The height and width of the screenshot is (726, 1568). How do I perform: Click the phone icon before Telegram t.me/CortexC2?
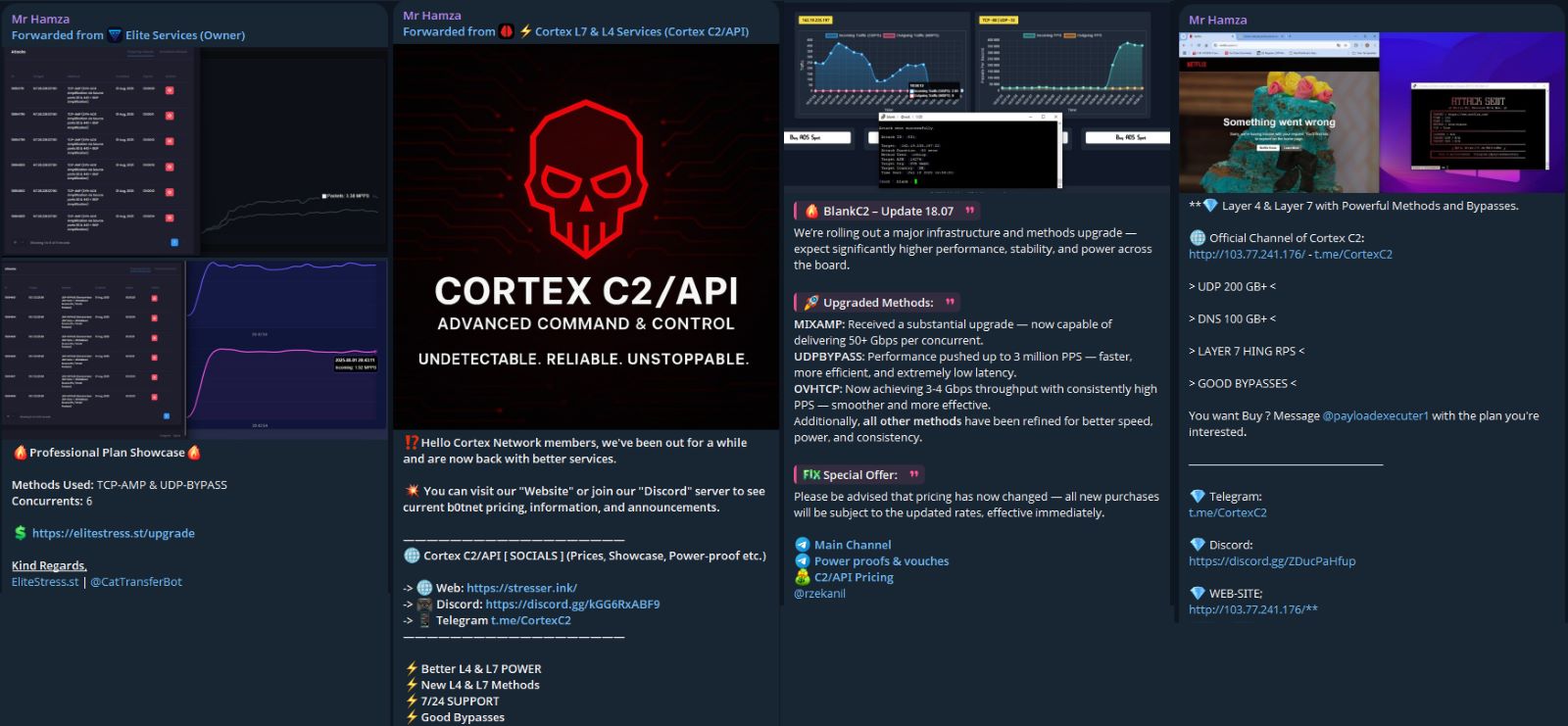pyautogui.click(x=424, y=620)
